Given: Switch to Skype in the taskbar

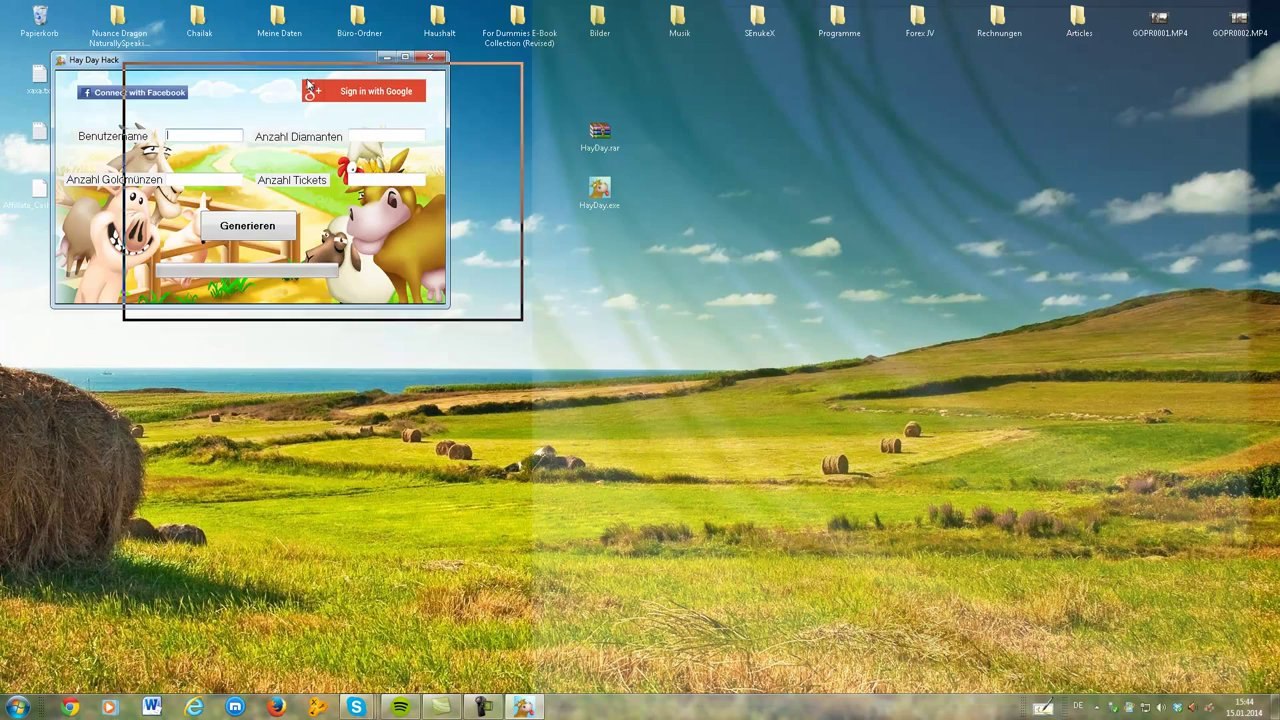Looking at the screenshot, I should [357, 707].
